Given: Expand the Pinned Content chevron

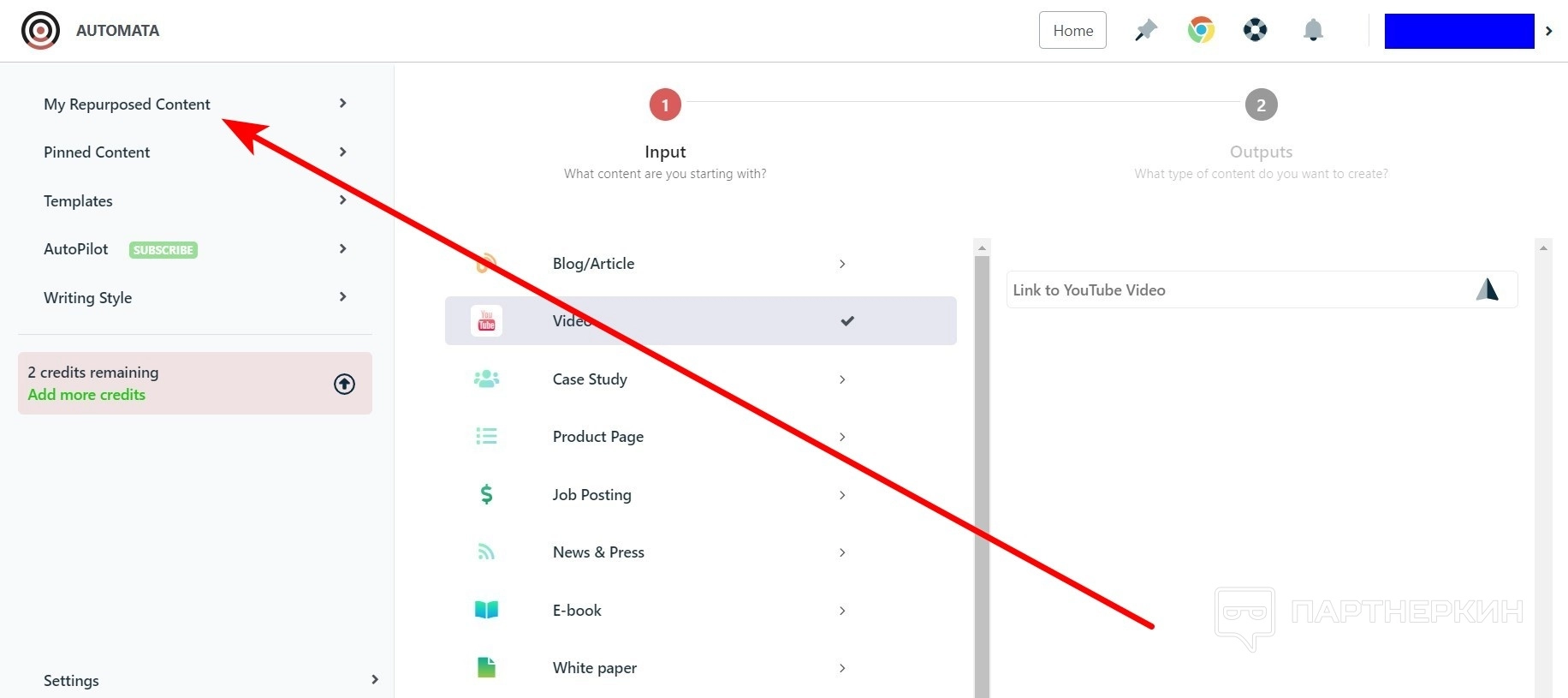Looking at the screenshot, I should coord(342,152).
